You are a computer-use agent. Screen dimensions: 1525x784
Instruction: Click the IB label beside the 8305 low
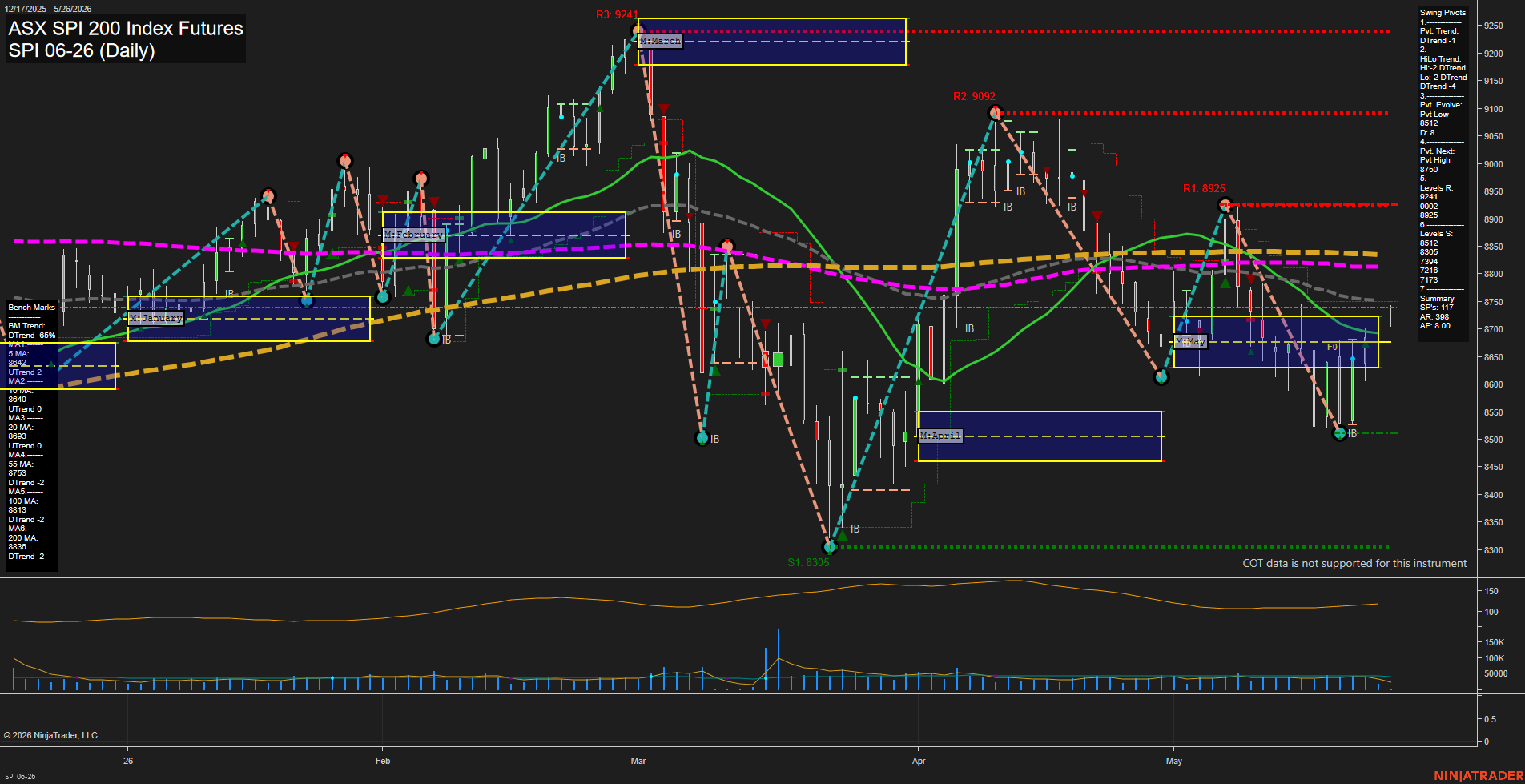tap(855, 529)
